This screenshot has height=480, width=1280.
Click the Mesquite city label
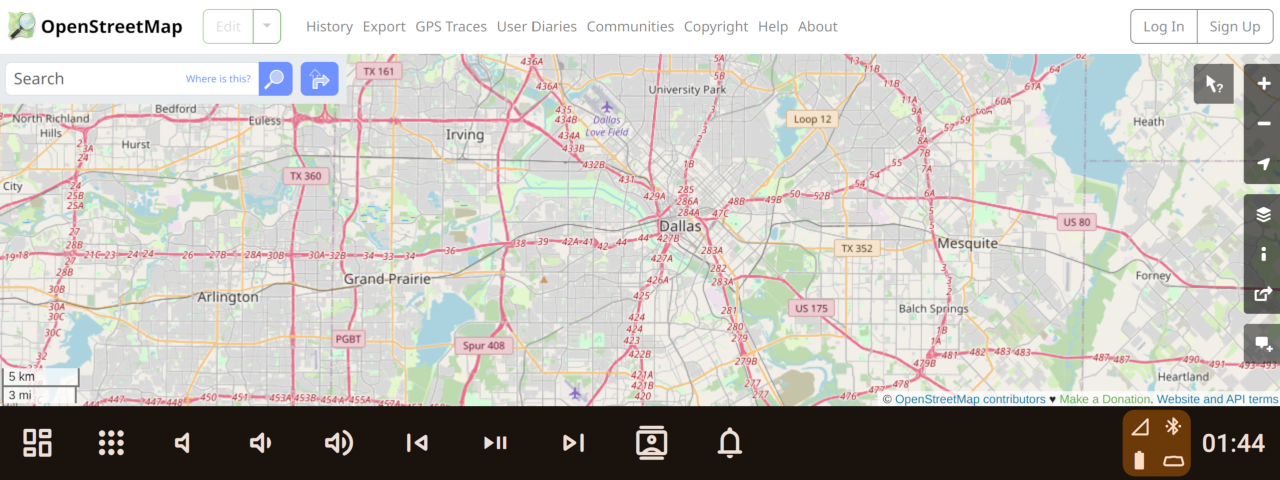pos(967,243)
